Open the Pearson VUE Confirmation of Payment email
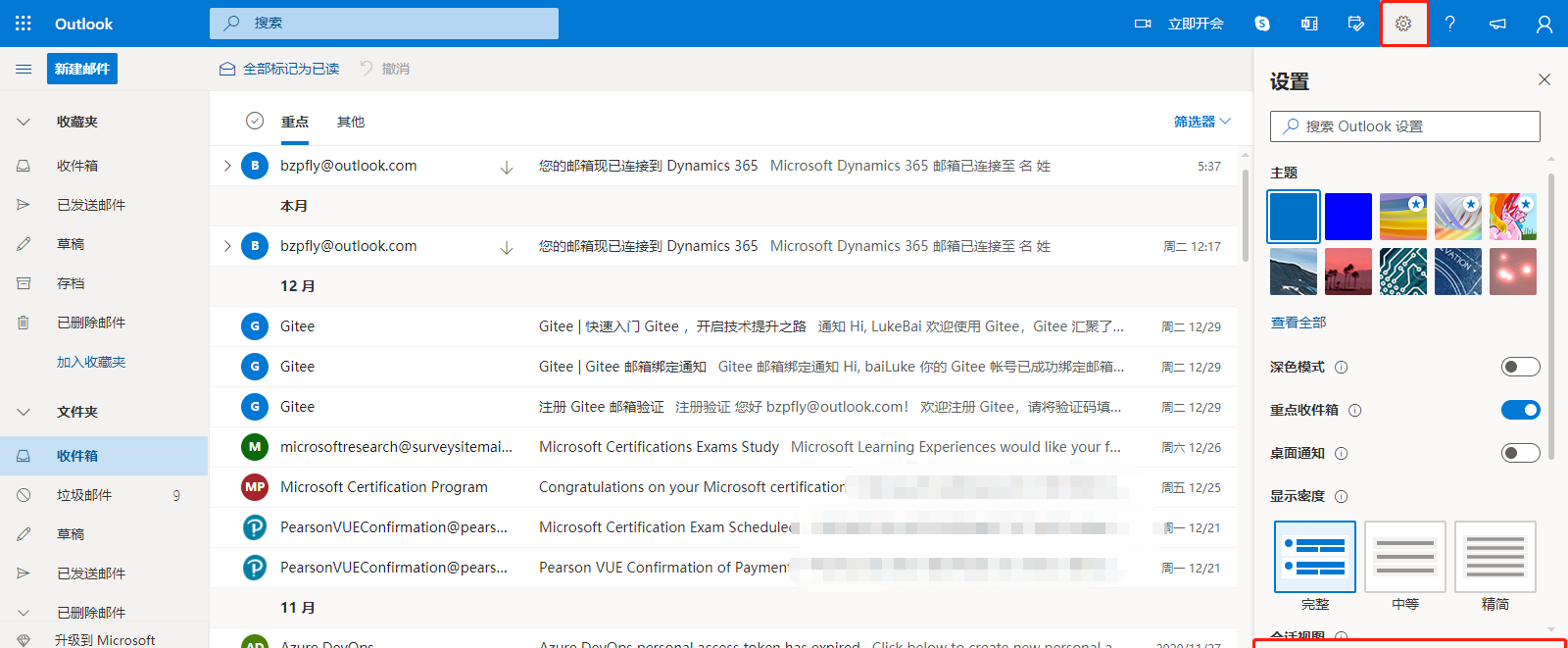 (x=723, y=568)
